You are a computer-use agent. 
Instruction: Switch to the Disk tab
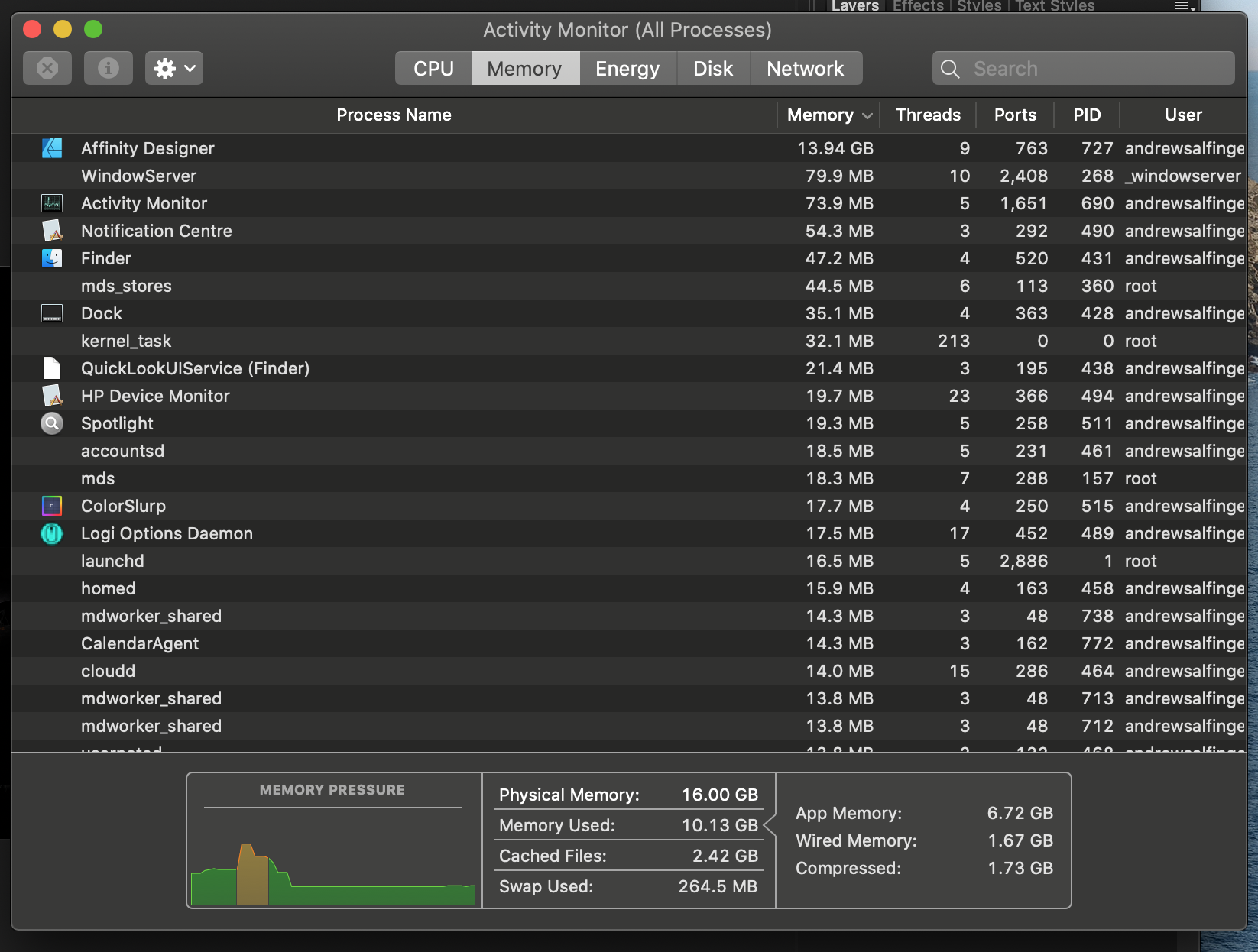pyautogui.click(x=713, y=69)
